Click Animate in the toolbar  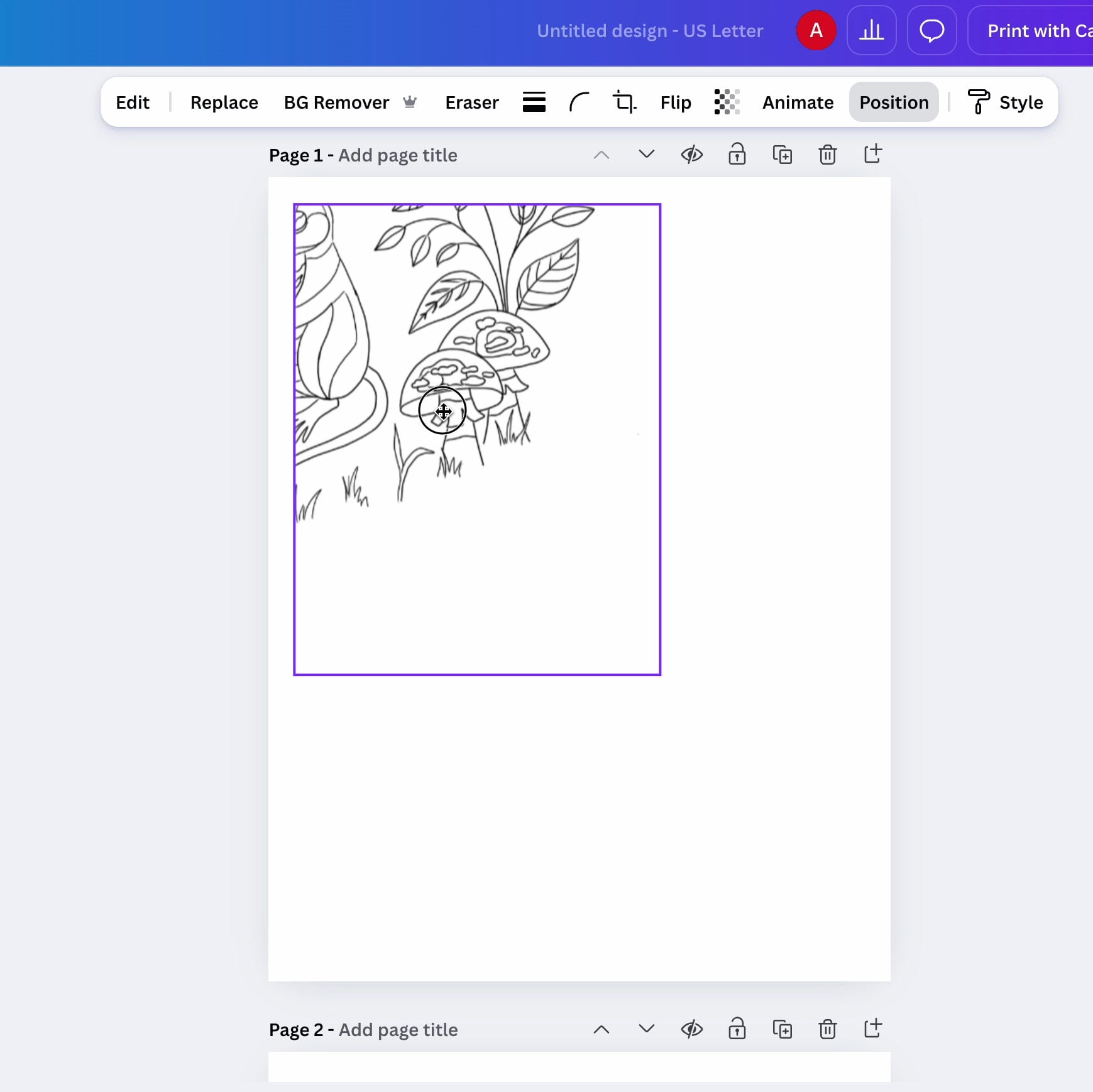point(798,102)
